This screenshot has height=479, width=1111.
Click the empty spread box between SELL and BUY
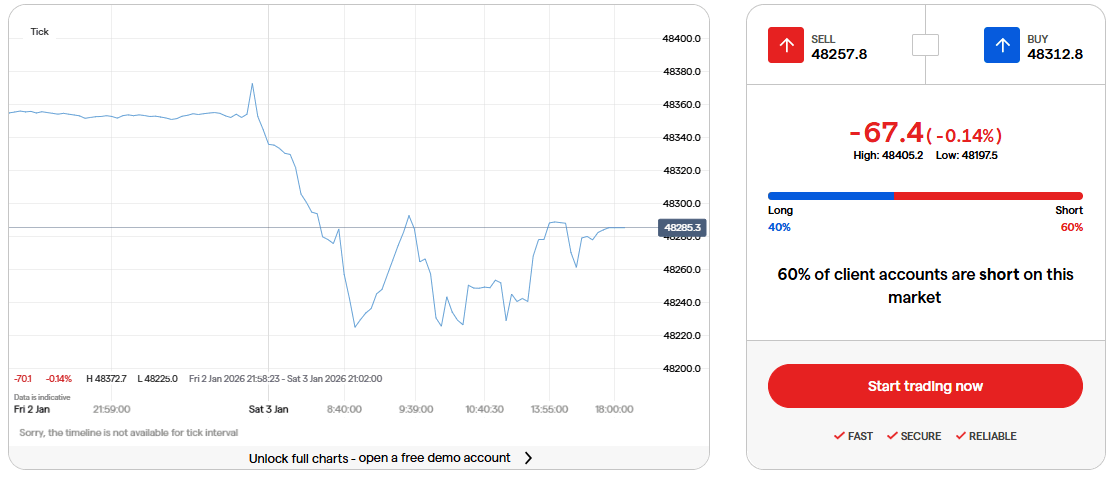point(926,45)
